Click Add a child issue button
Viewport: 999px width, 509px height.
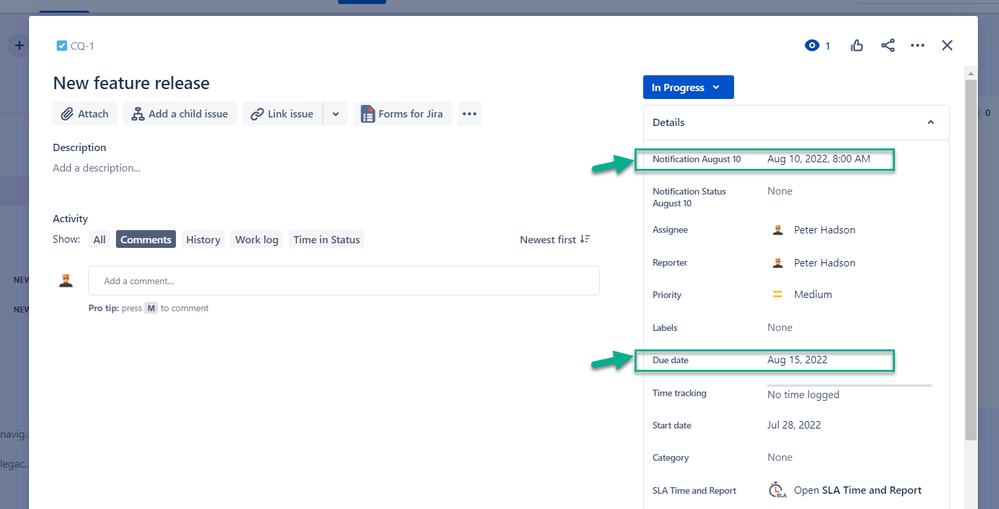pyautogui.click(x=180, y=114)
